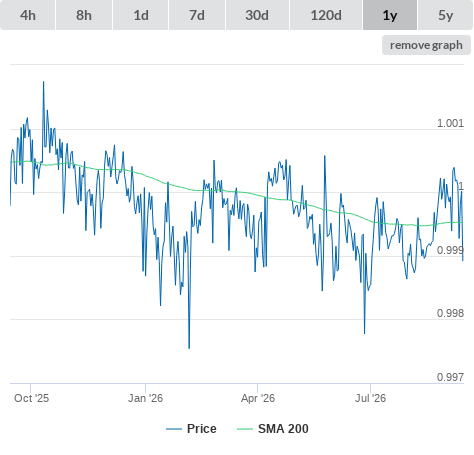Toggle the SMA 200 legend entry
474x455 pixels.
click(x=283, y=429)
